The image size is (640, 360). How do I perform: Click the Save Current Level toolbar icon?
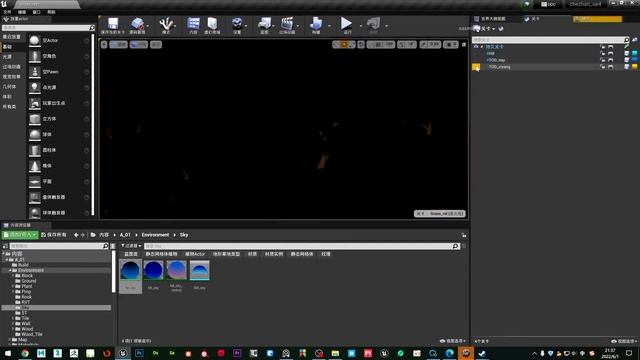point(113,25)
